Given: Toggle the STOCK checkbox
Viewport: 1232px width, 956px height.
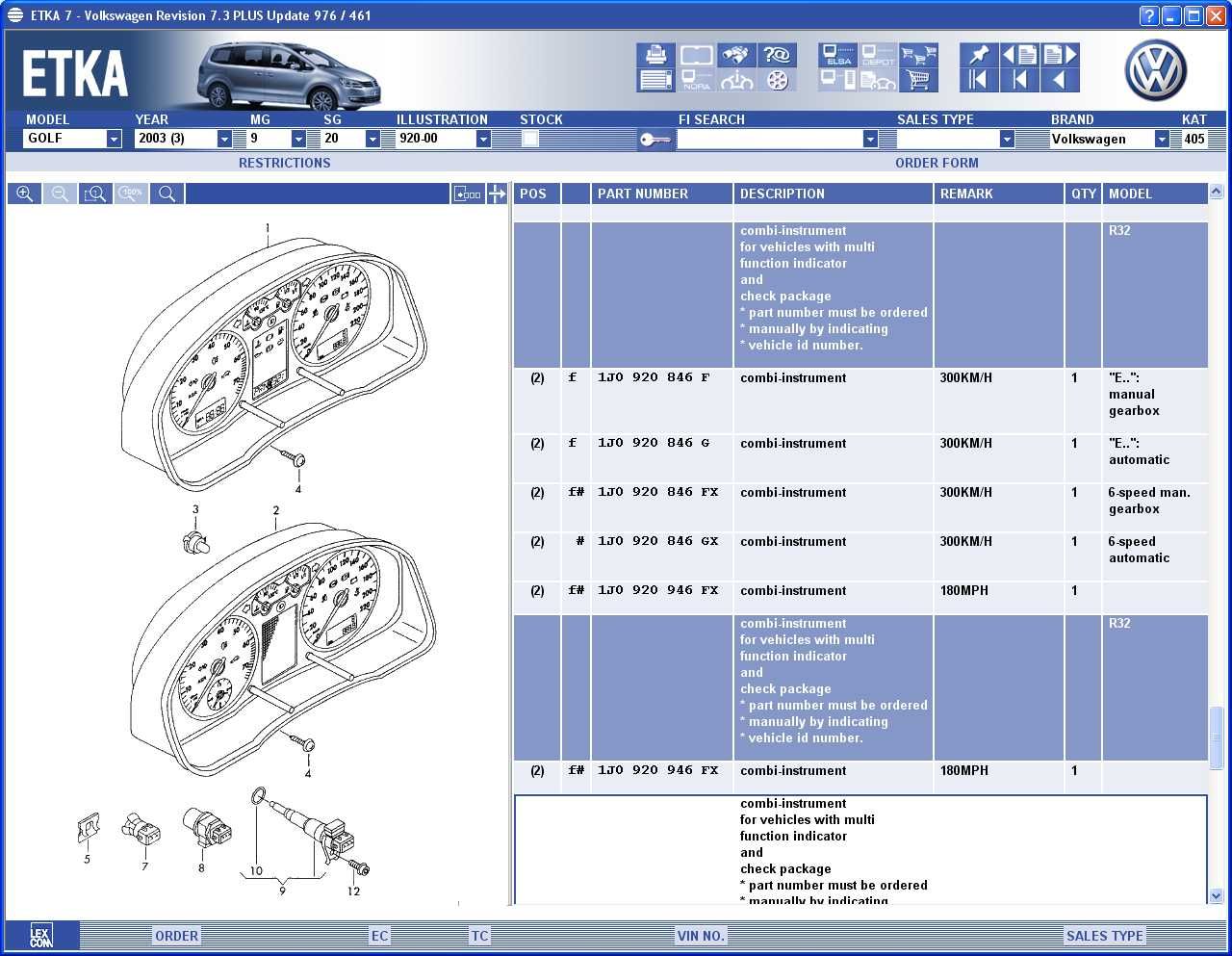Looking at the screenshot, I should pos(529,139).
